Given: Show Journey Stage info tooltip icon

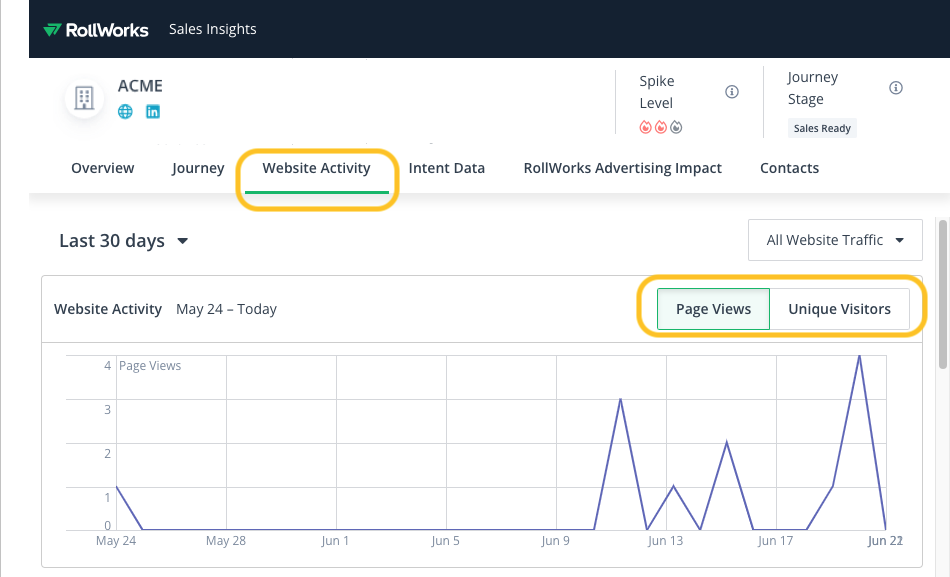Looking at the screenshot, I should (x=896, y=88).
